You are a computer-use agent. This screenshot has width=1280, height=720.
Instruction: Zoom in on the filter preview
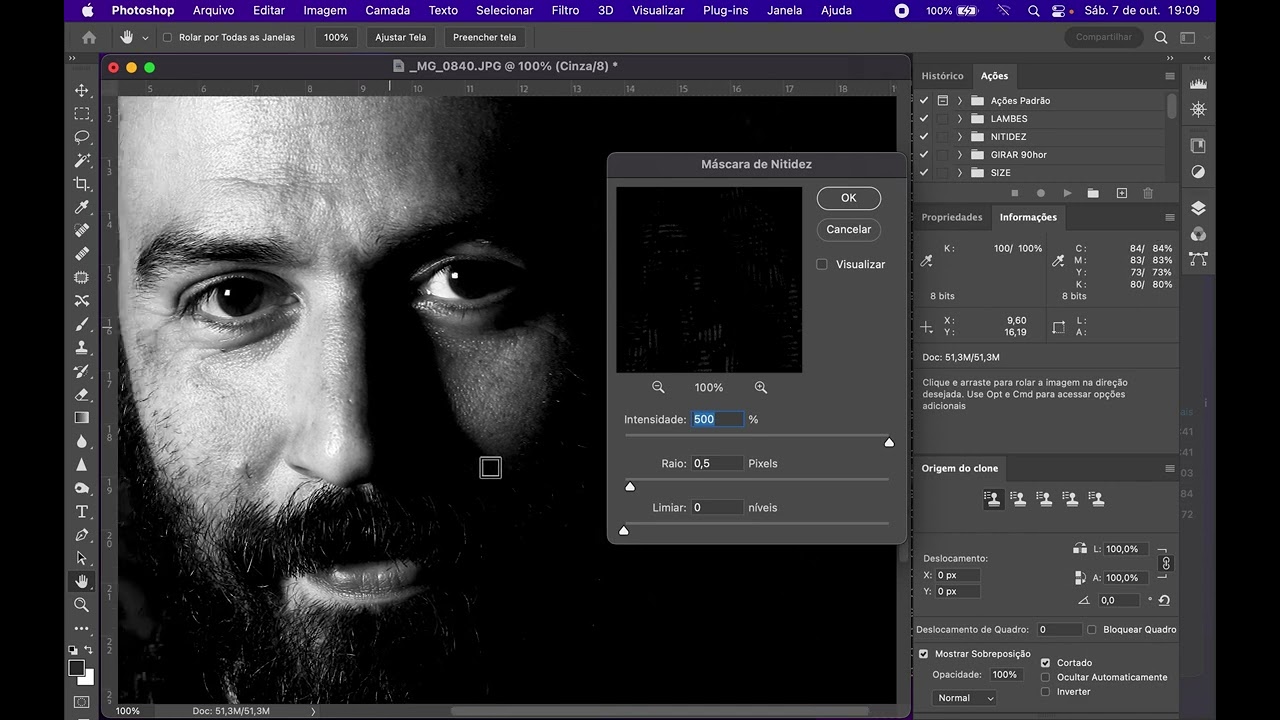760,387
